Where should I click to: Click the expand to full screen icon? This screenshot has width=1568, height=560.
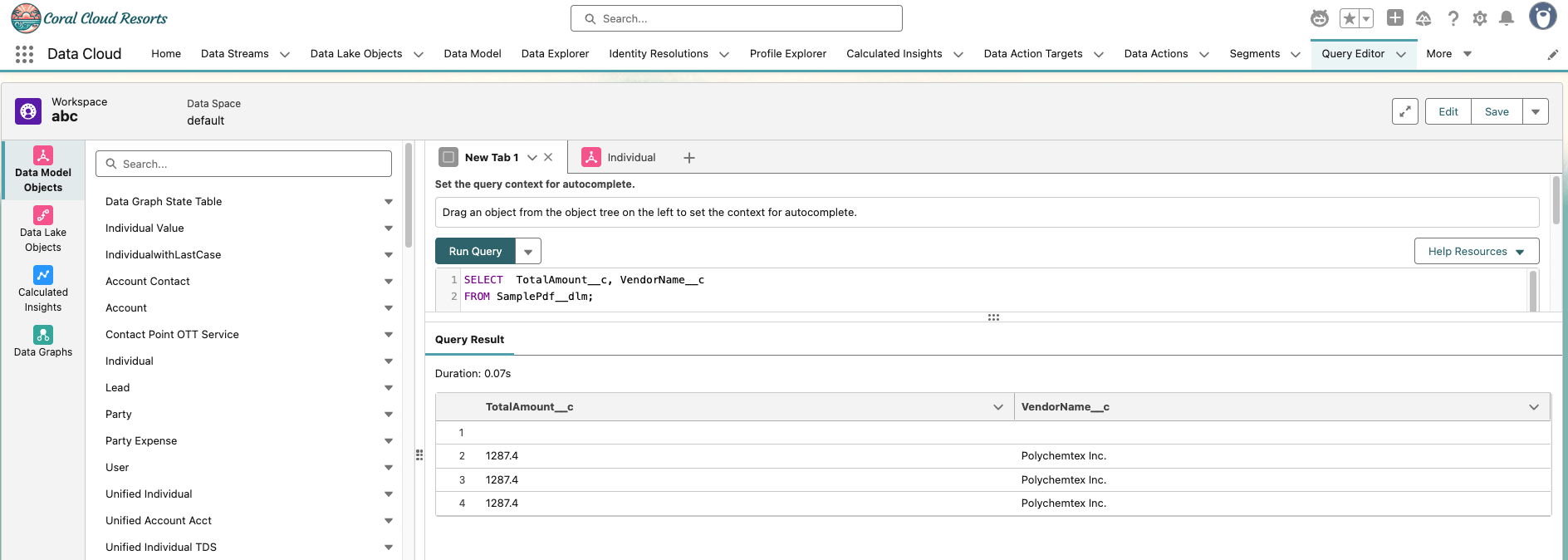click(1405, 111)
